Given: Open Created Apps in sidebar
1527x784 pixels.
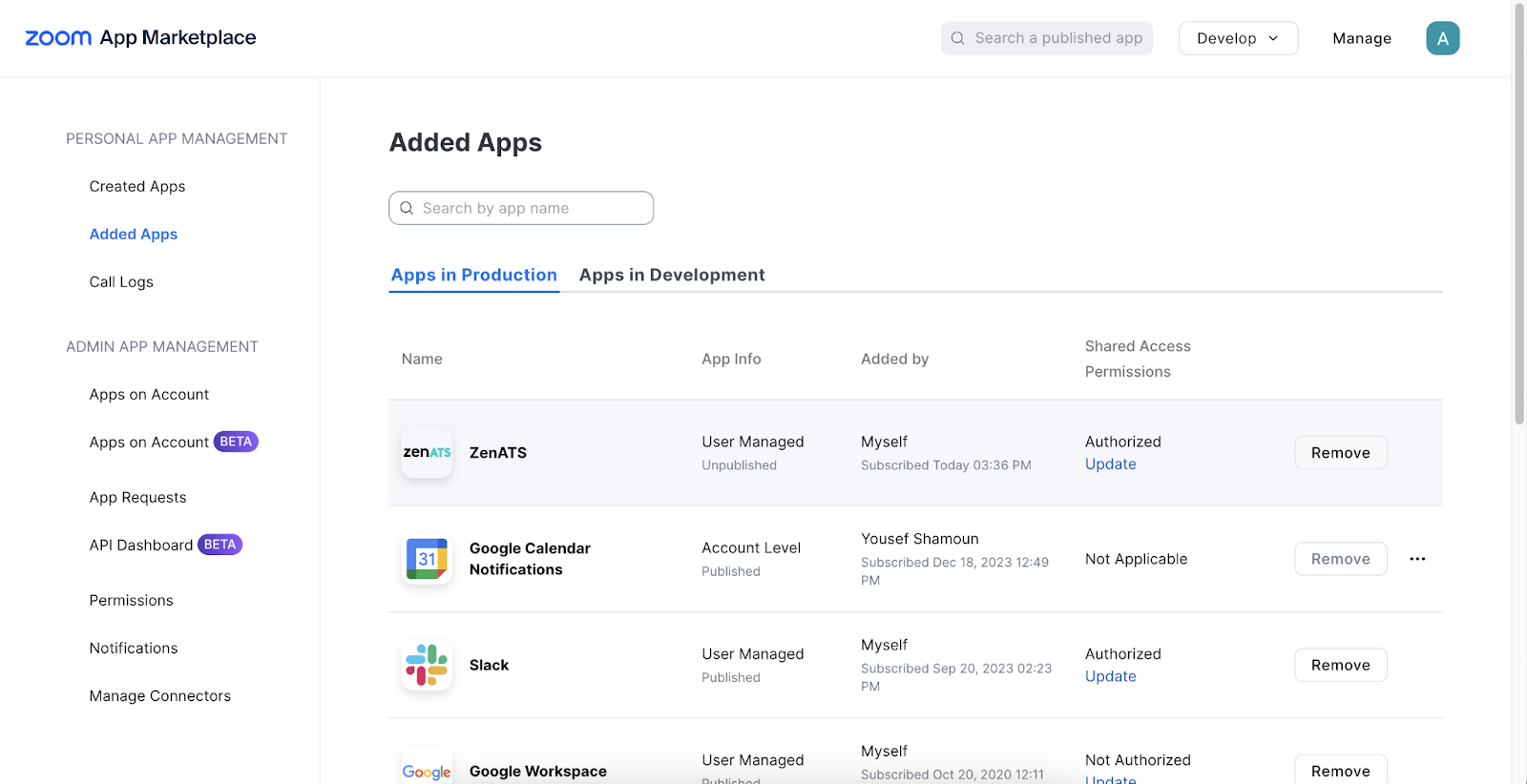Looking at the screenshot, I should click(x=137, y=186).
